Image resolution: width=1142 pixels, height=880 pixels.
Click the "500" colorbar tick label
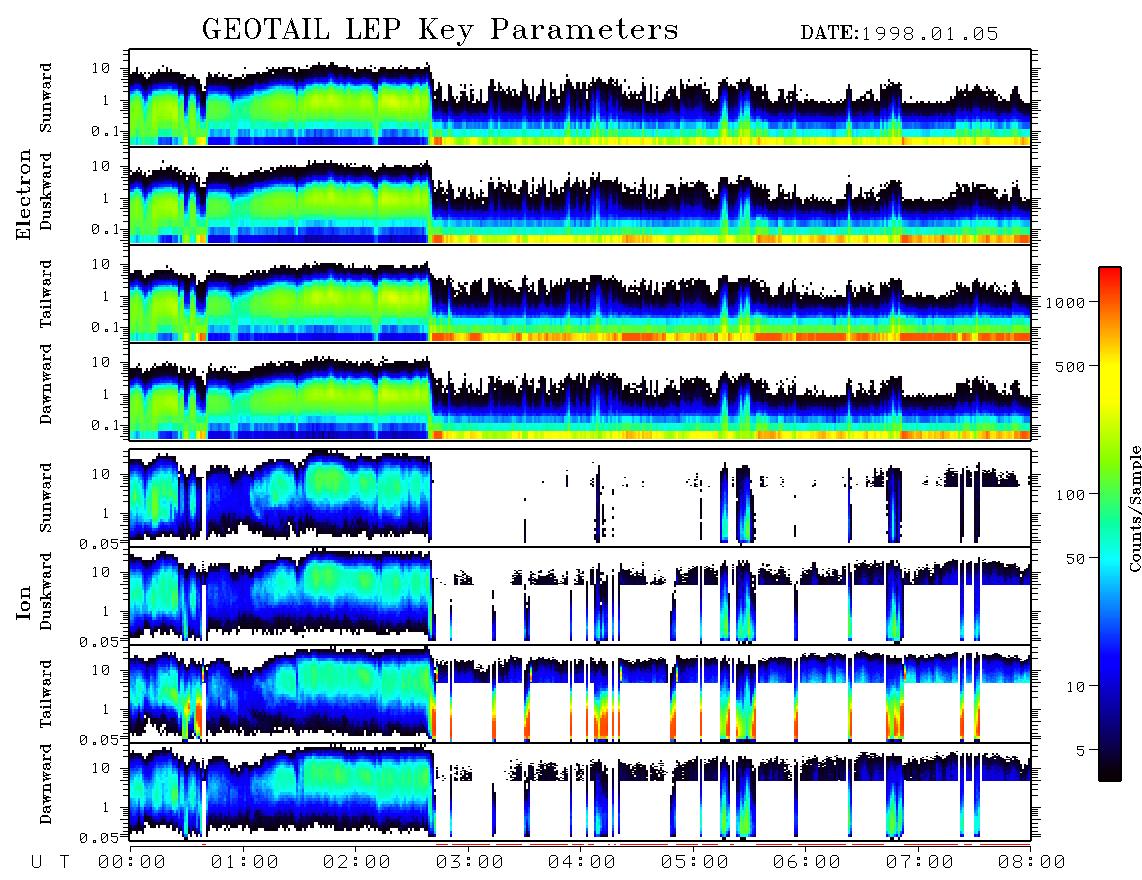(1071, 366)
